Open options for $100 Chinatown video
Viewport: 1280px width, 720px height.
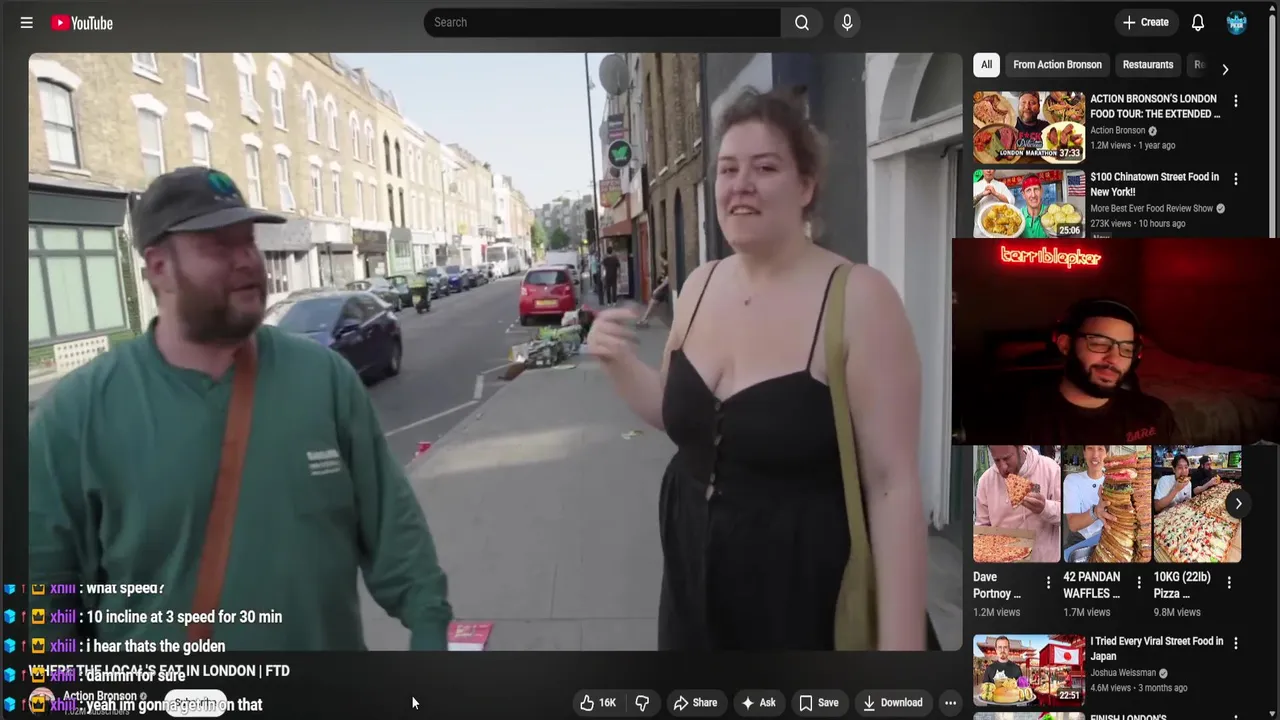tap(1236, 179)
